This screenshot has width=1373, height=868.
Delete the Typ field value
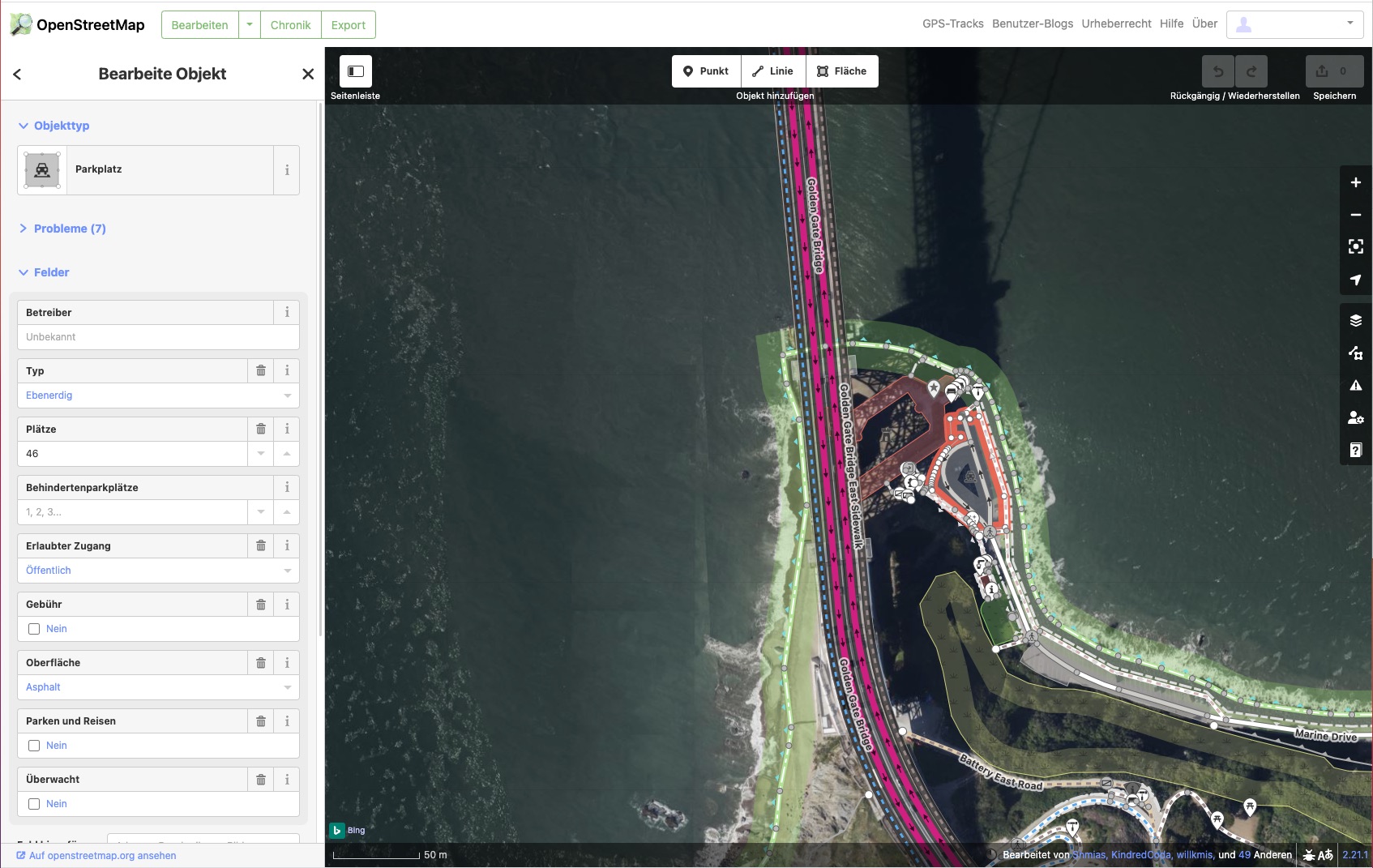(261, 371)
